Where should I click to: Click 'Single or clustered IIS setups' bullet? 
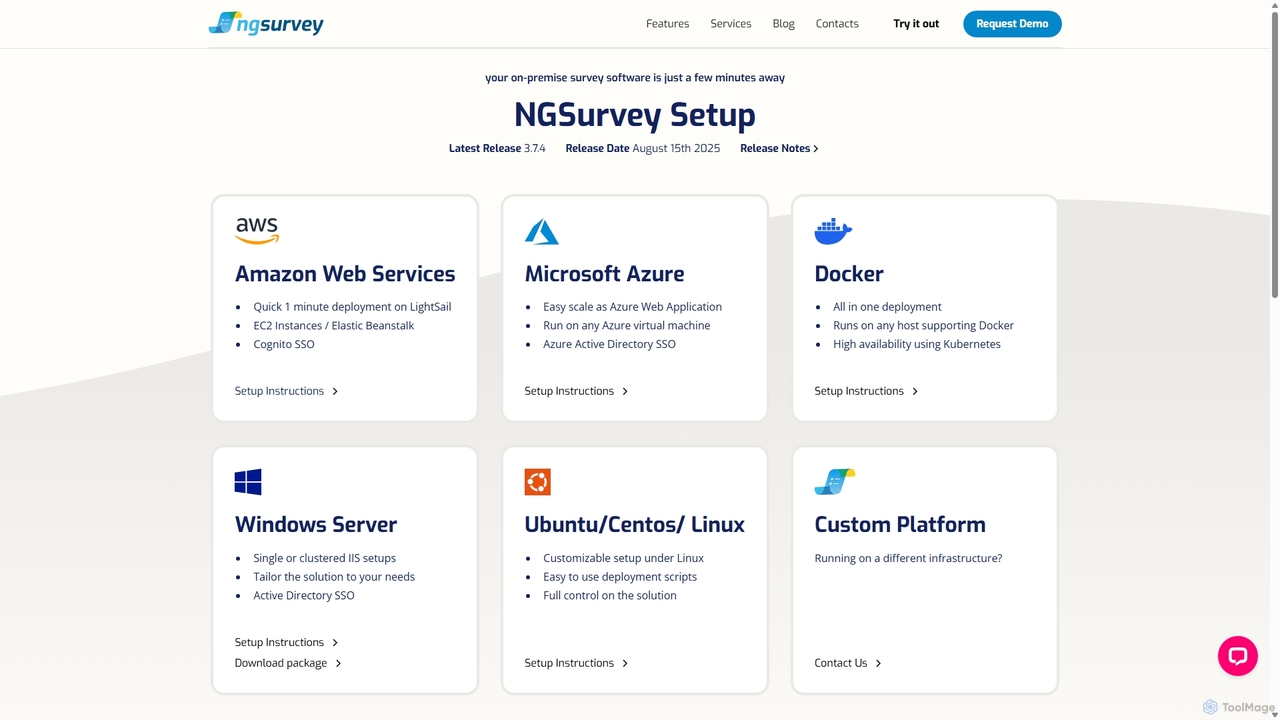point(325,558)
